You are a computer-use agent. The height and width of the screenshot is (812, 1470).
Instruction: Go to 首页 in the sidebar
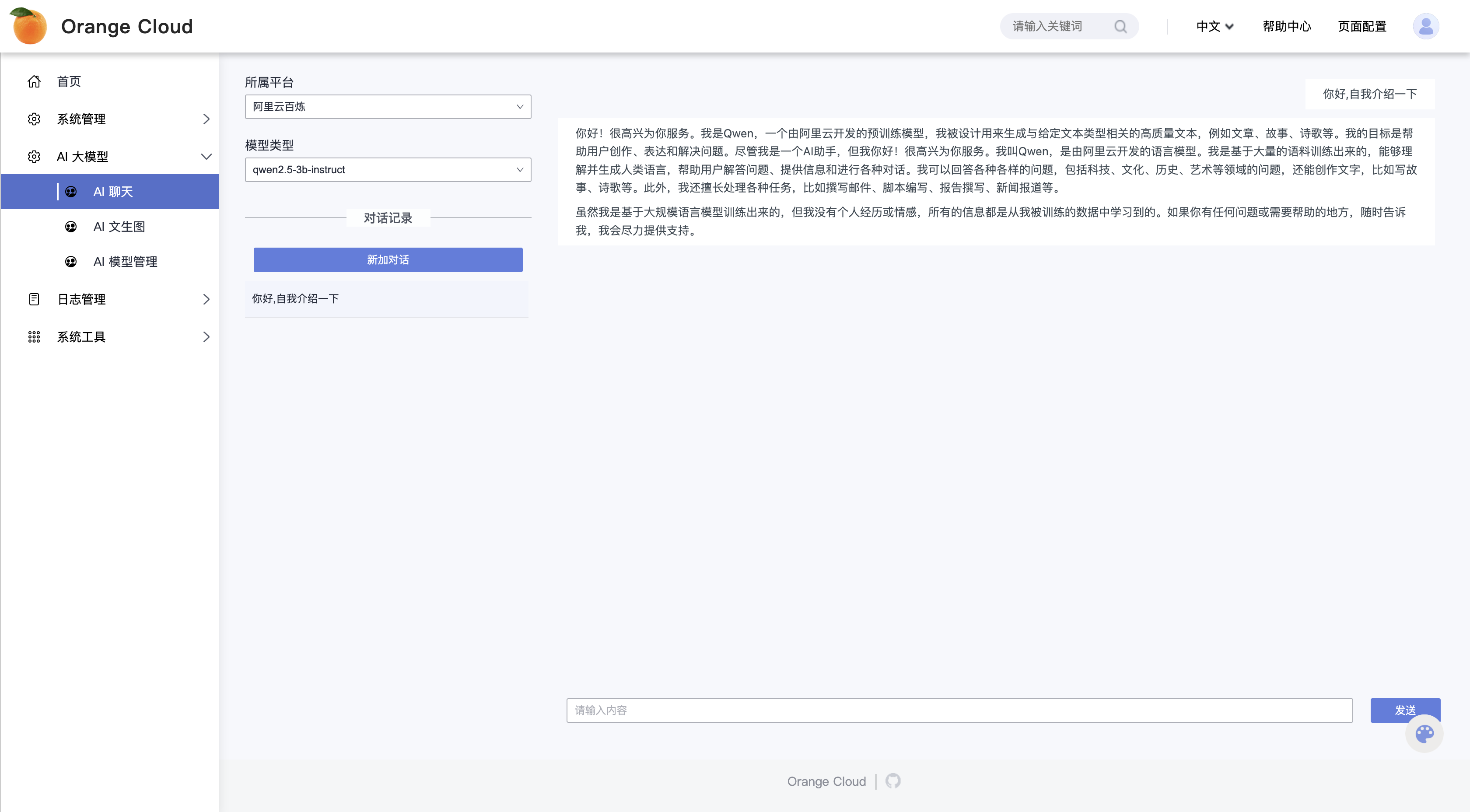tap(69, 82)
